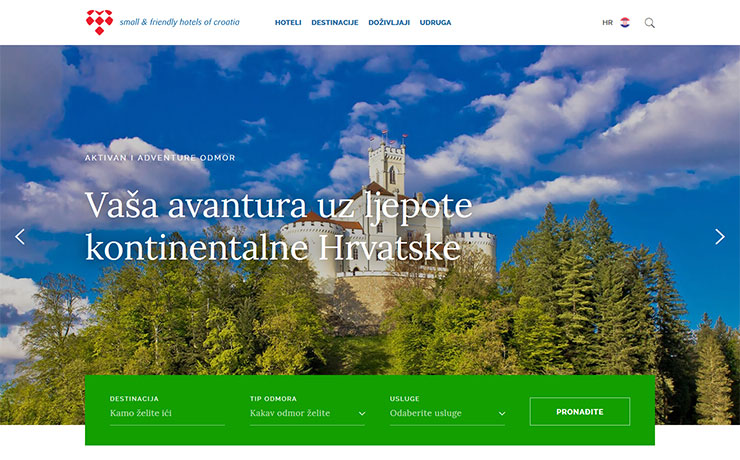The height and width of the screenshot is (460, 740).
Task: Go to previous slide with left arrow
Action: (x=20, y=237)
